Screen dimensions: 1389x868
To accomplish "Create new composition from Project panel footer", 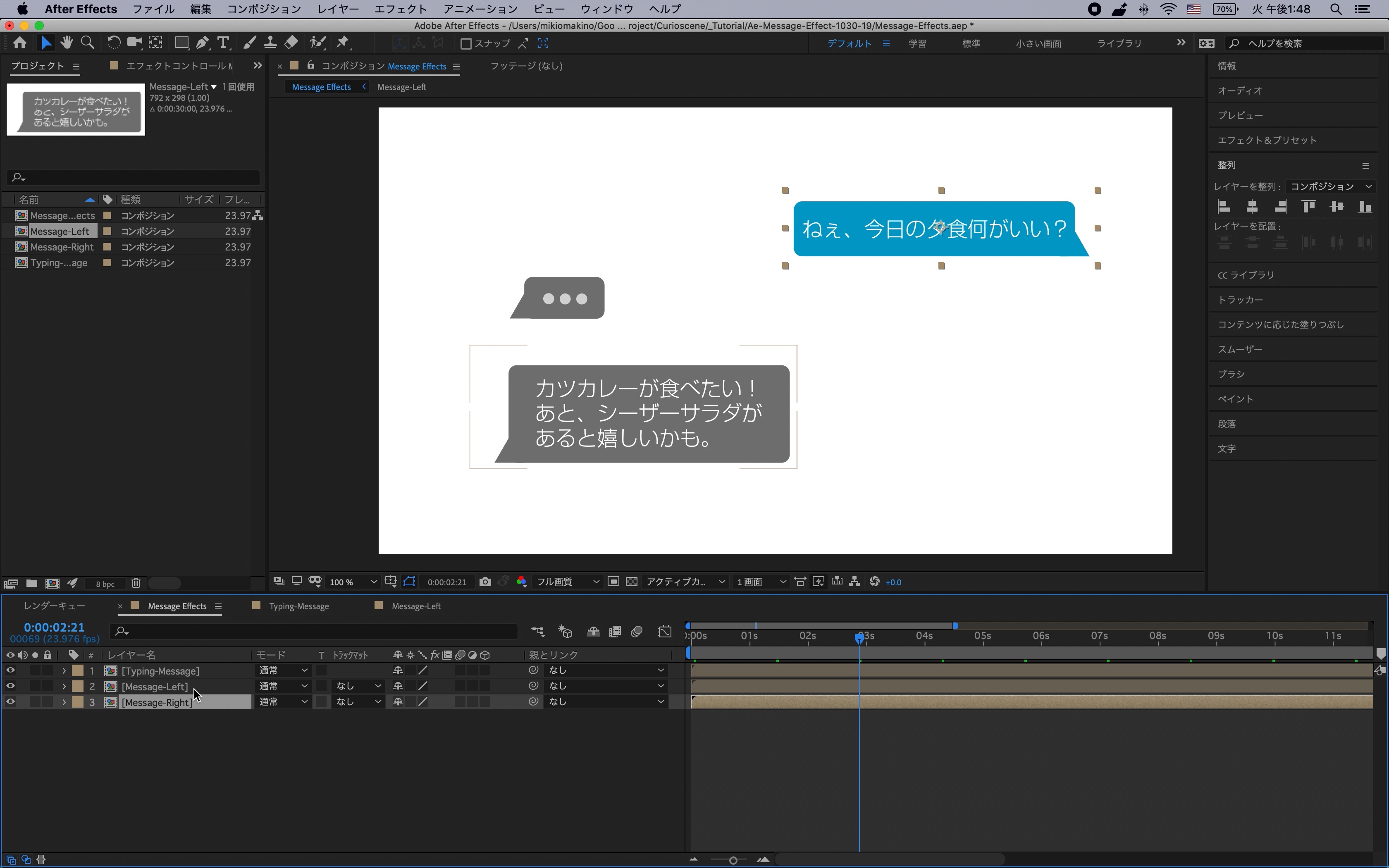I will pyautogui.click(x=52, y=583).
